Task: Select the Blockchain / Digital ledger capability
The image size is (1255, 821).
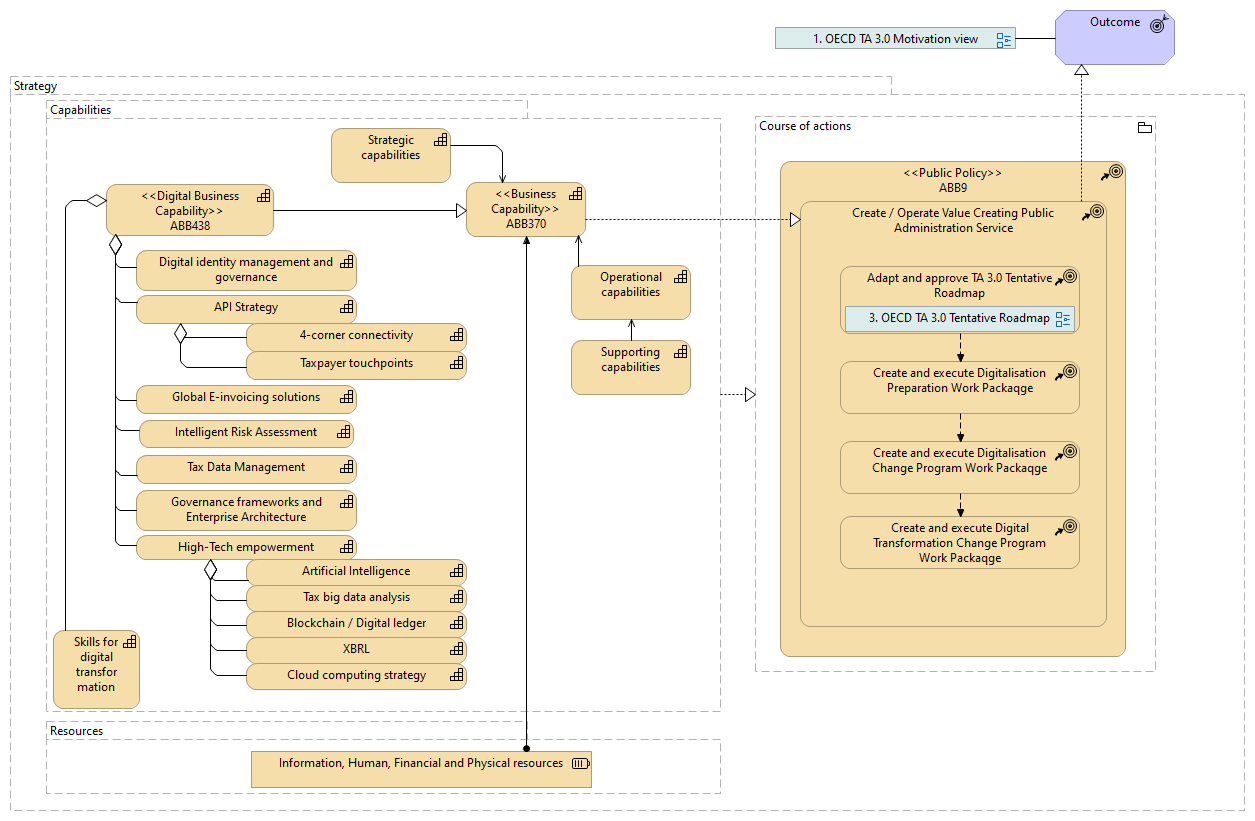Action: click(356, 624)
